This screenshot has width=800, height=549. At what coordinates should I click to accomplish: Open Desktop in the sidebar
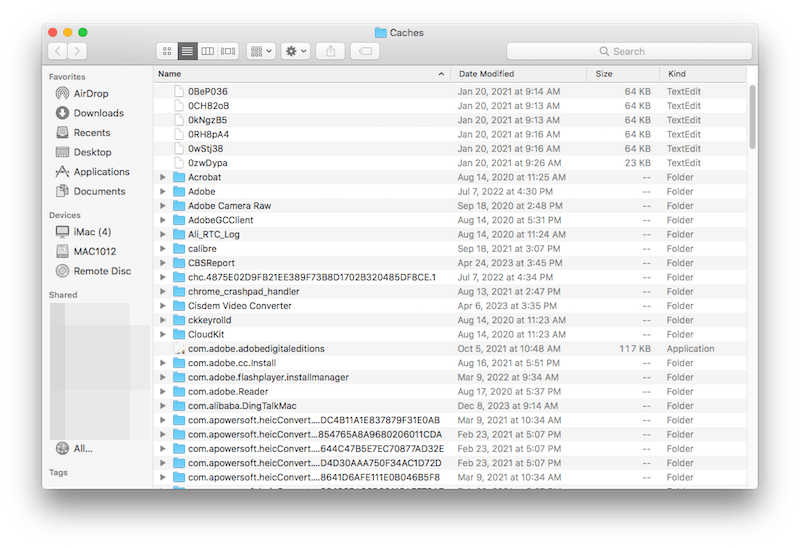(84, 152)
